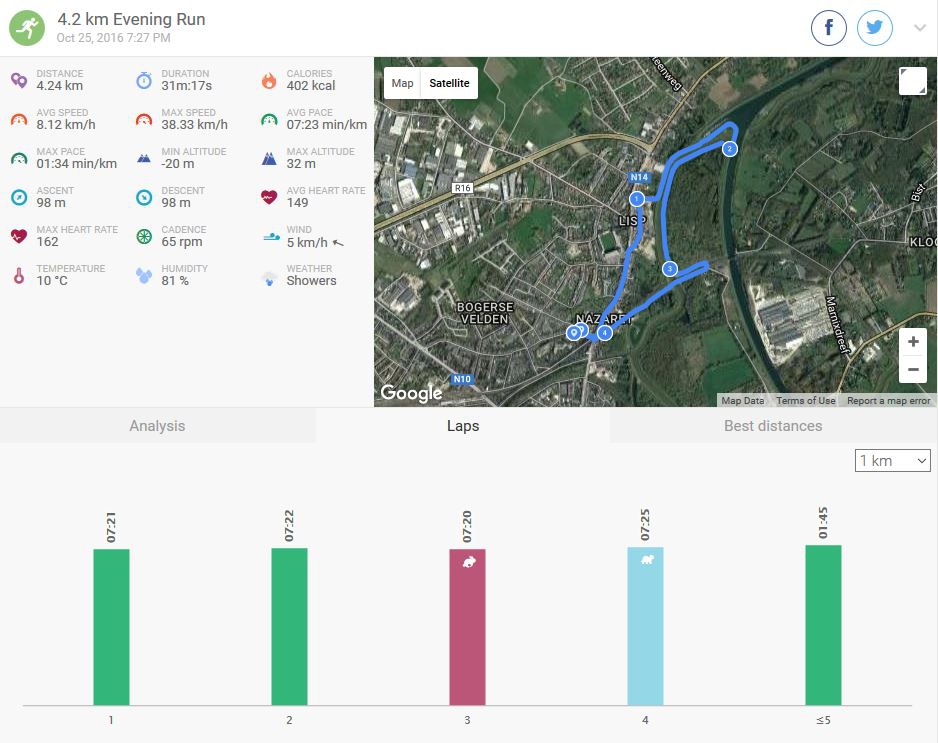
Task: Select the slowest lap 4 blue bar
Action: pos(645,626)
